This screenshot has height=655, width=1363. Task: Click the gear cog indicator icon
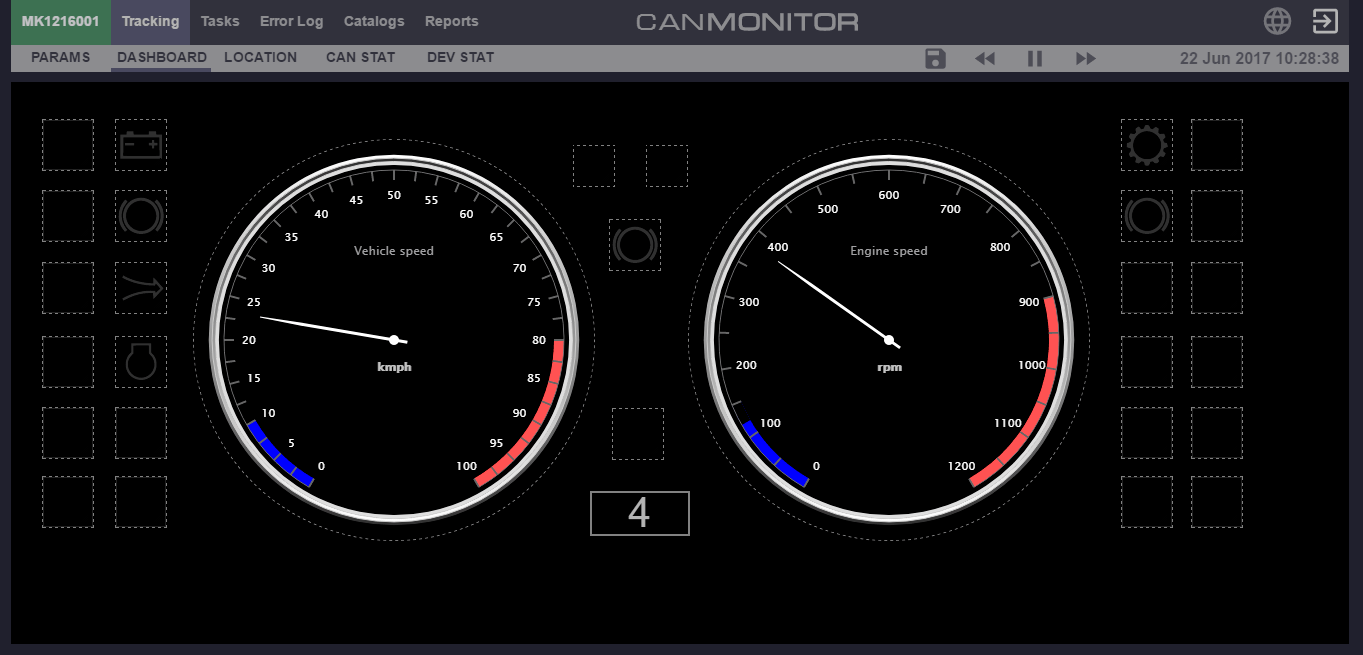[1146, 145]
